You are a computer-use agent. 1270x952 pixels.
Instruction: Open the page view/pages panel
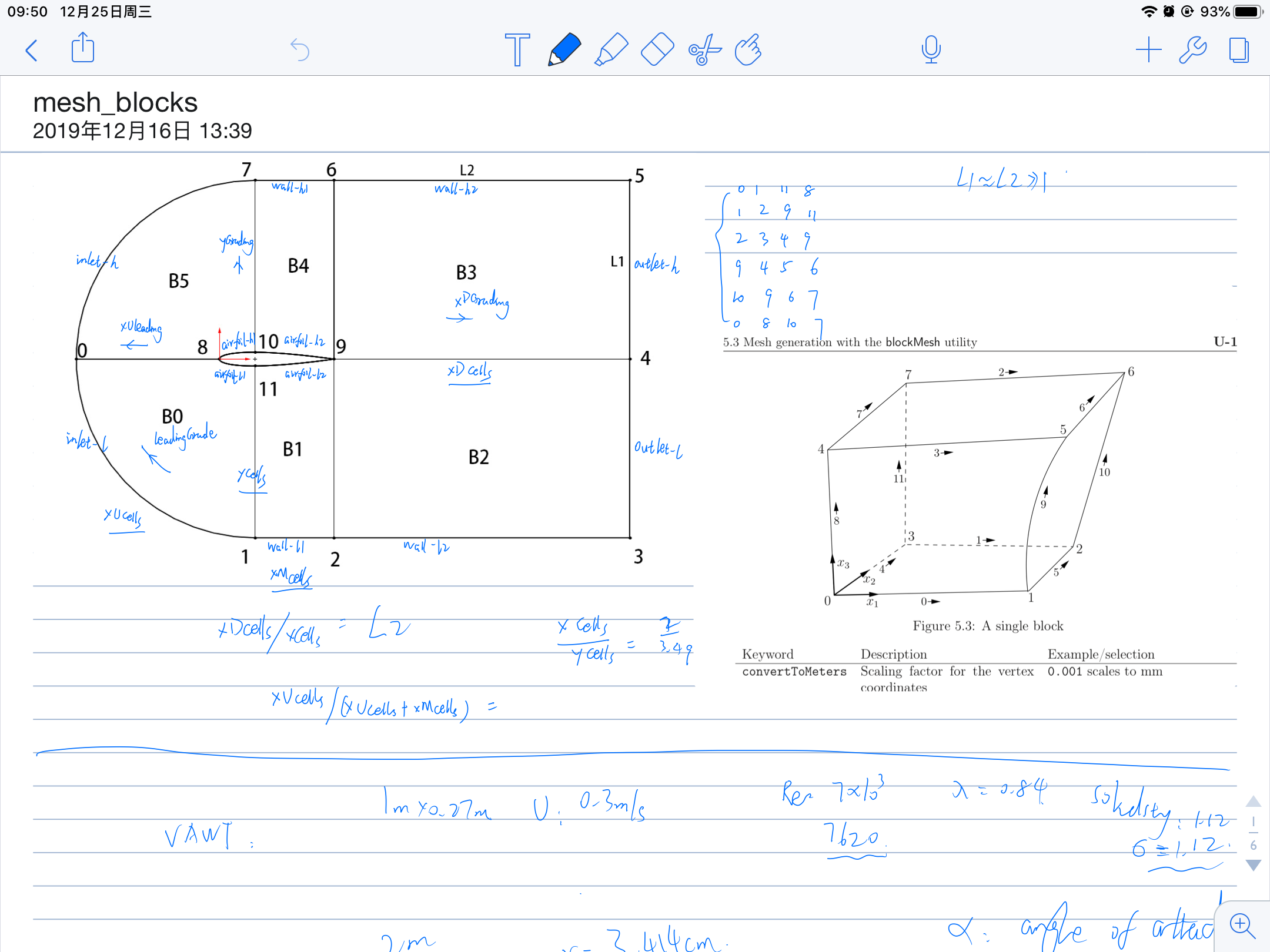tap(1239, 49)
